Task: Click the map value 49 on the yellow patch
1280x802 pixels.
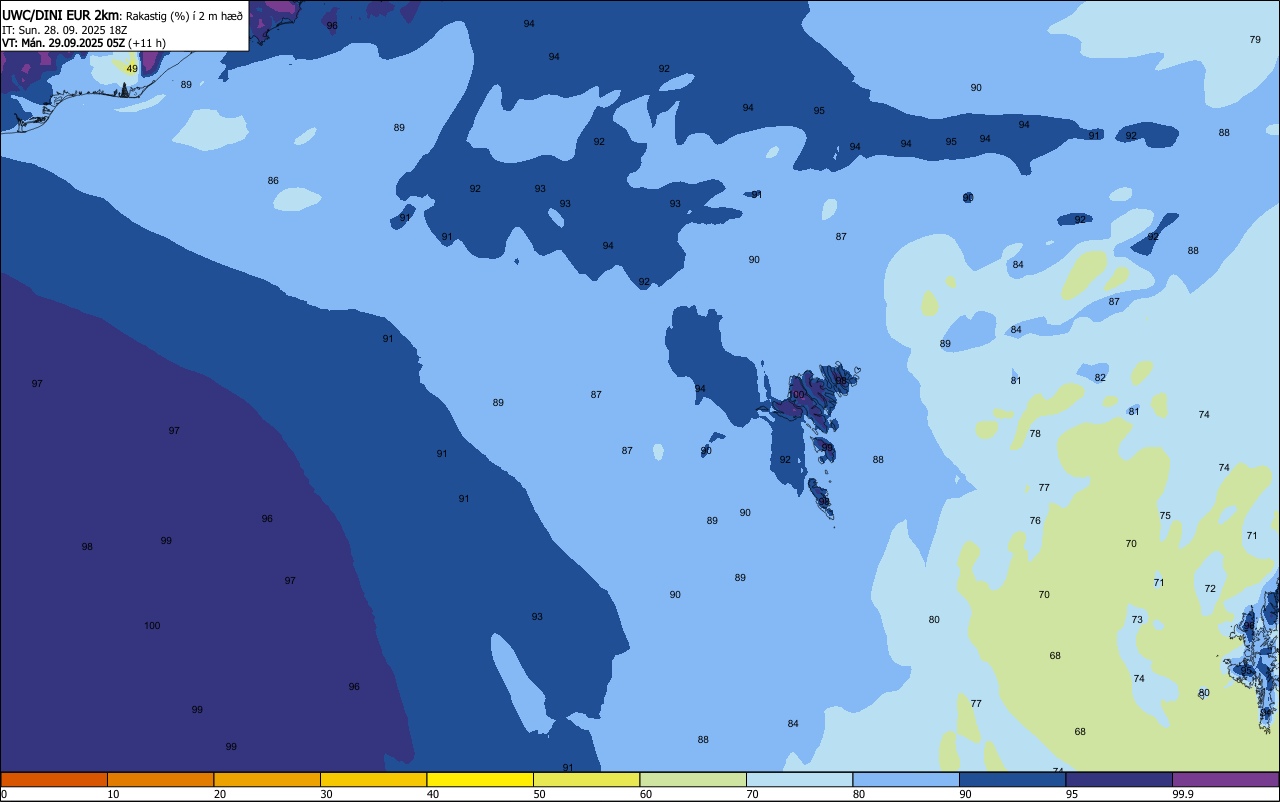Action: pos(132,69)
